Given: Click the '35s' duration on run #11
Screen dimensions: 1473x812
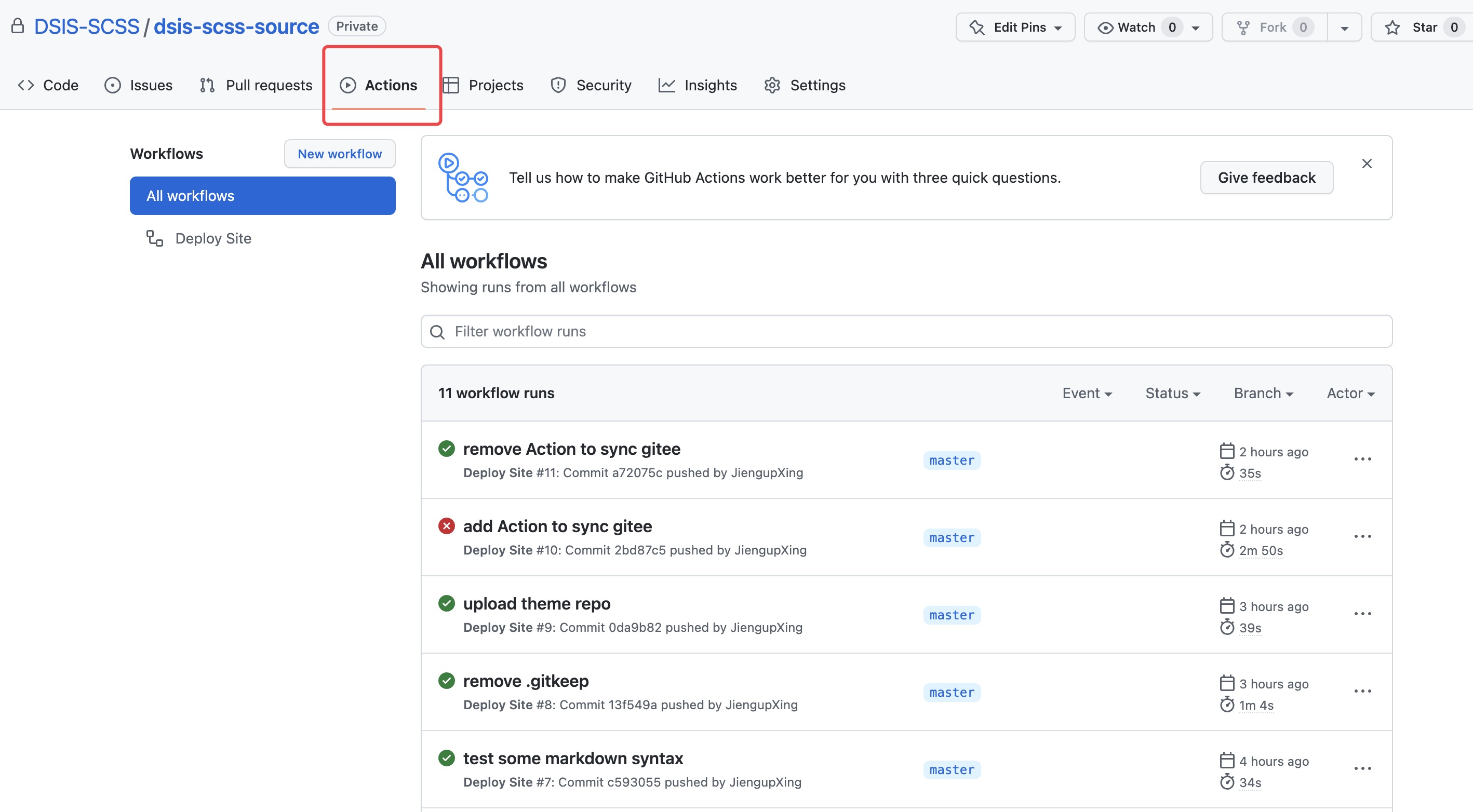Looking at the screenshot, I should [1250, 473].
